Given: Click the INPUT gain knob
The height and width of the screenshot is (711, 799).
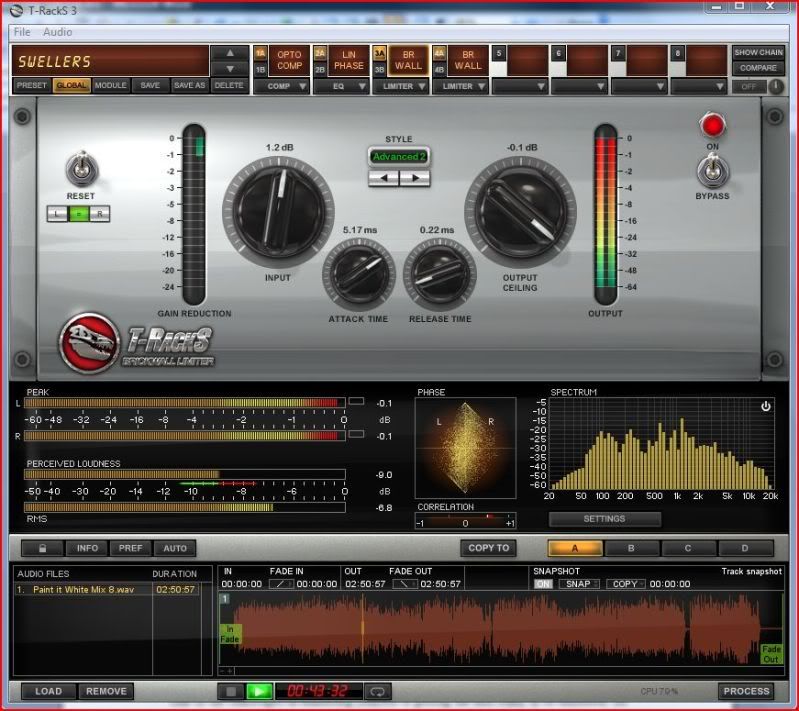Looking at the screenshot, I should click(x=278, y=212).
